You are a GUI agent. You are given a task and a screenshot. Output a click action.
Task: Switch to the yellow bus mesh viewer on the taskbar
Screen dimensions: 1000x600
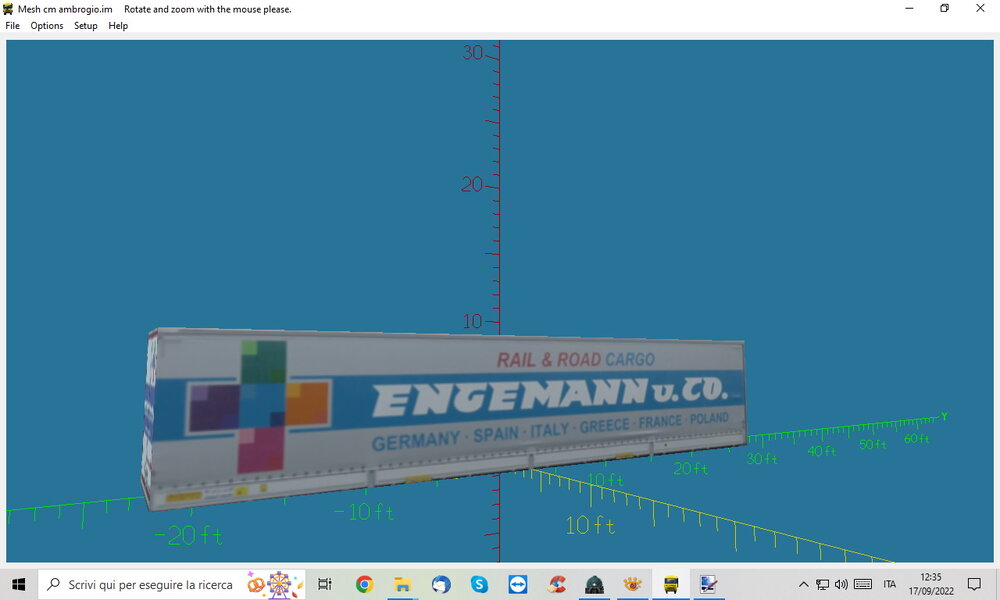point(671,584)
